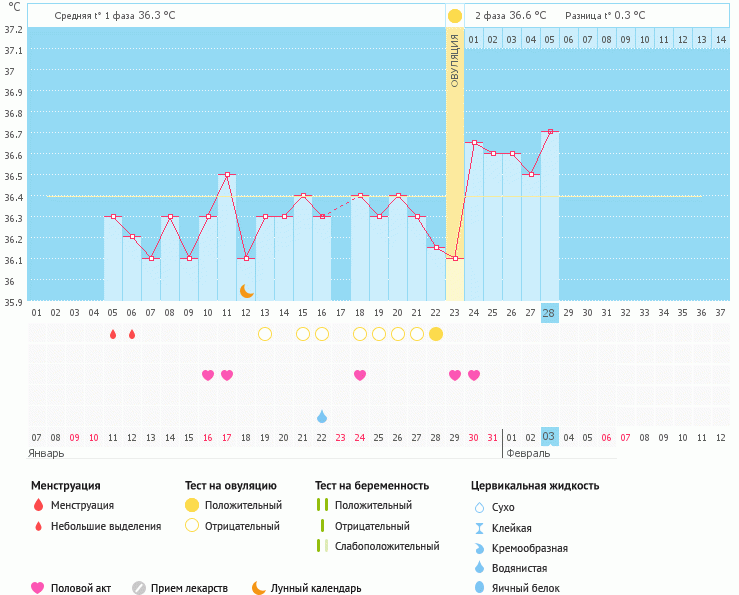
Task: Click the moon icon on cycle day 12
Action: pyautogui.click(x=246, y=290)
